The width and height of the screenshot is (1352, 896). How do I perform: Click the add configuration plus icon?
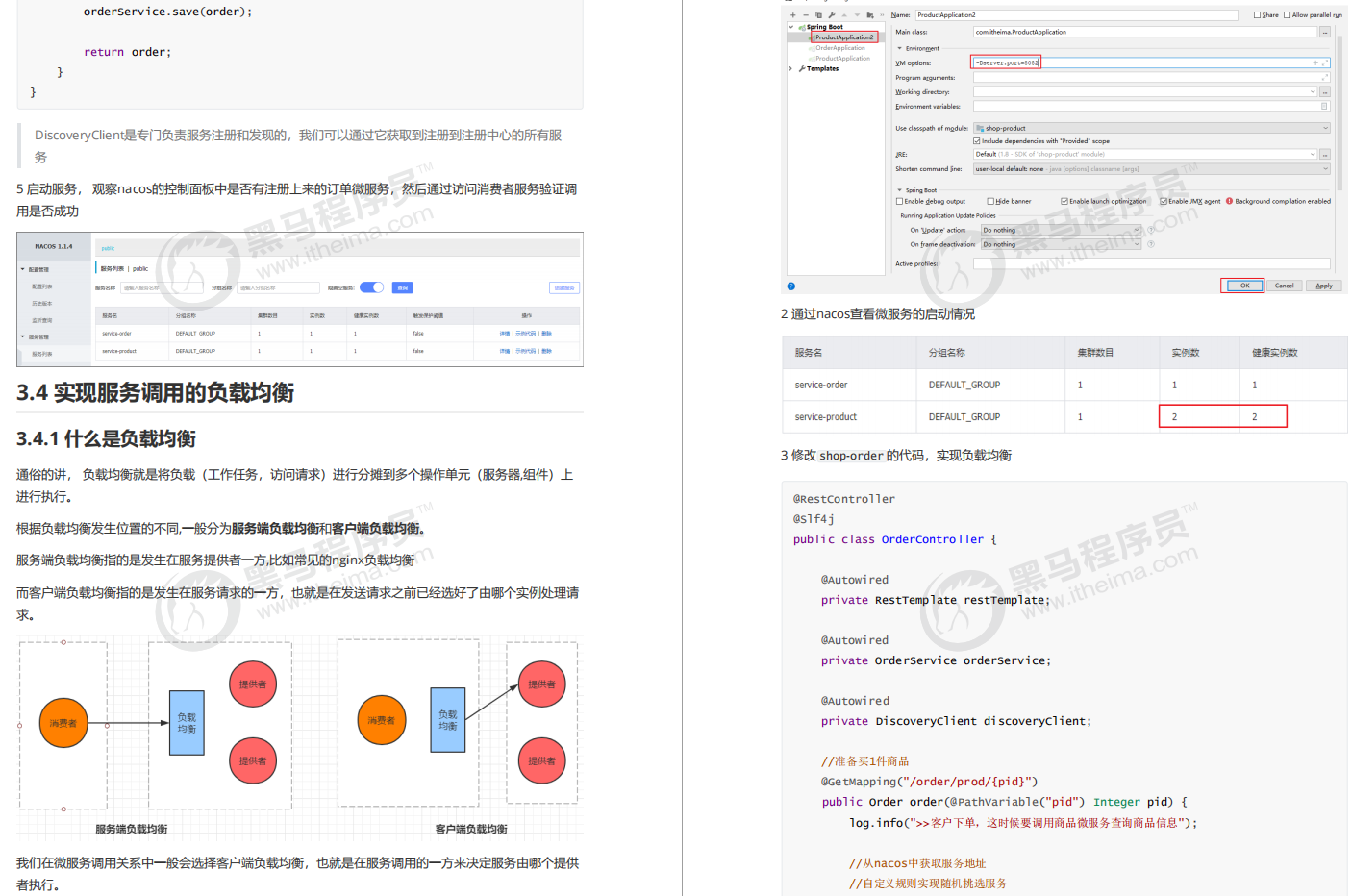coord(793,15)
